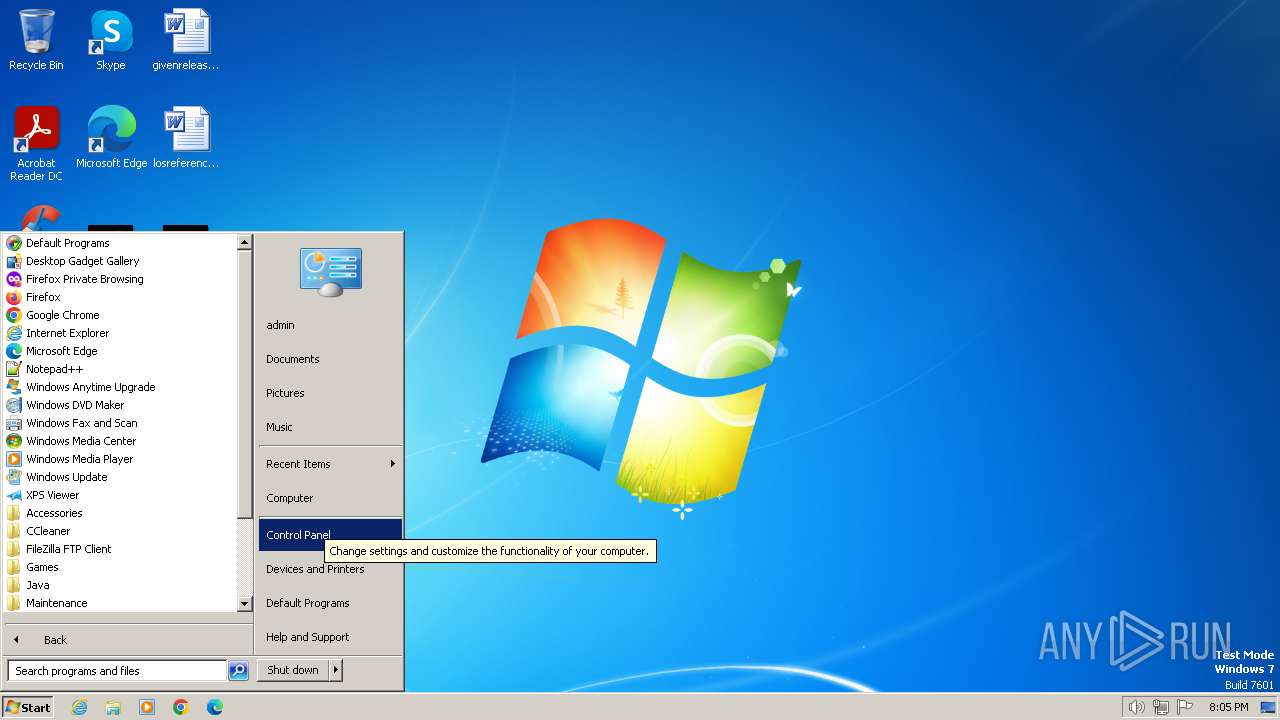Open Devices and Printers
This screenshot has height=720, width=1280.
(x=330, y=569)
